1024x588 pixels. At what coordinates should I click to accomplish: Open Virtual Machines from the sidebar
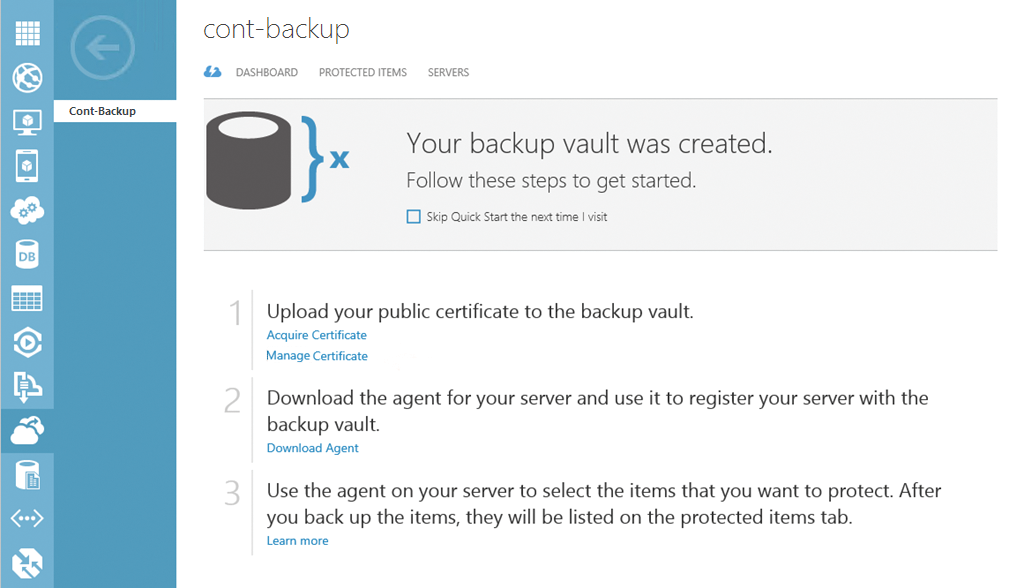coord(27,122)
